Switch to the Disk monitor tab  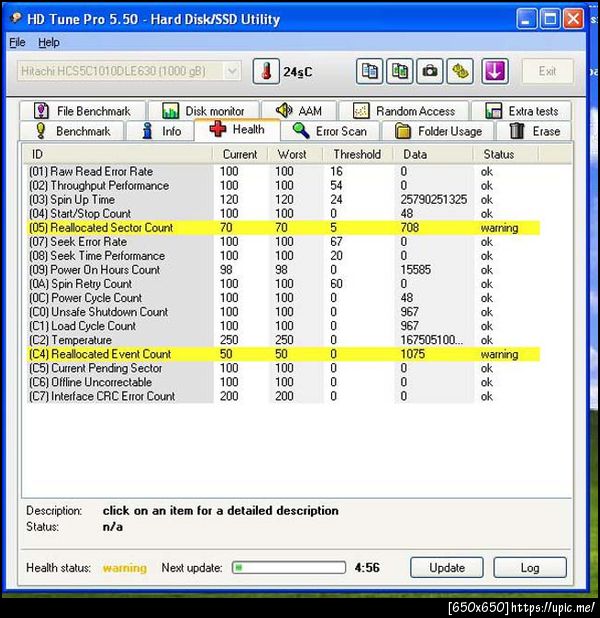pos(203,111)
